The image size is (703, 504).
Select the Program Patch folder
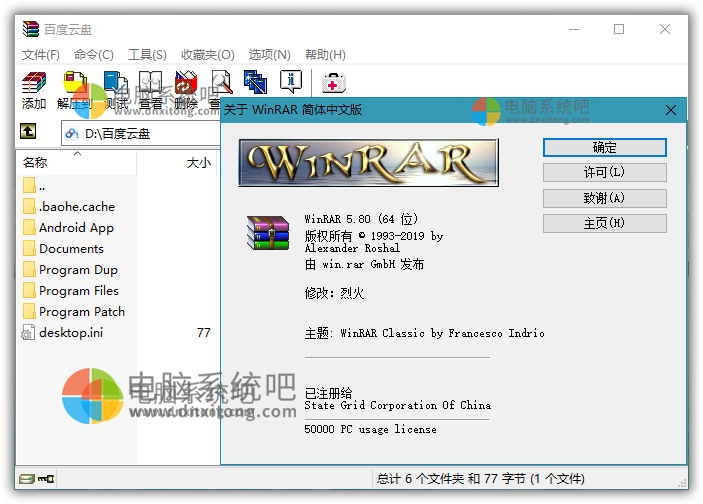coord(76,312)
